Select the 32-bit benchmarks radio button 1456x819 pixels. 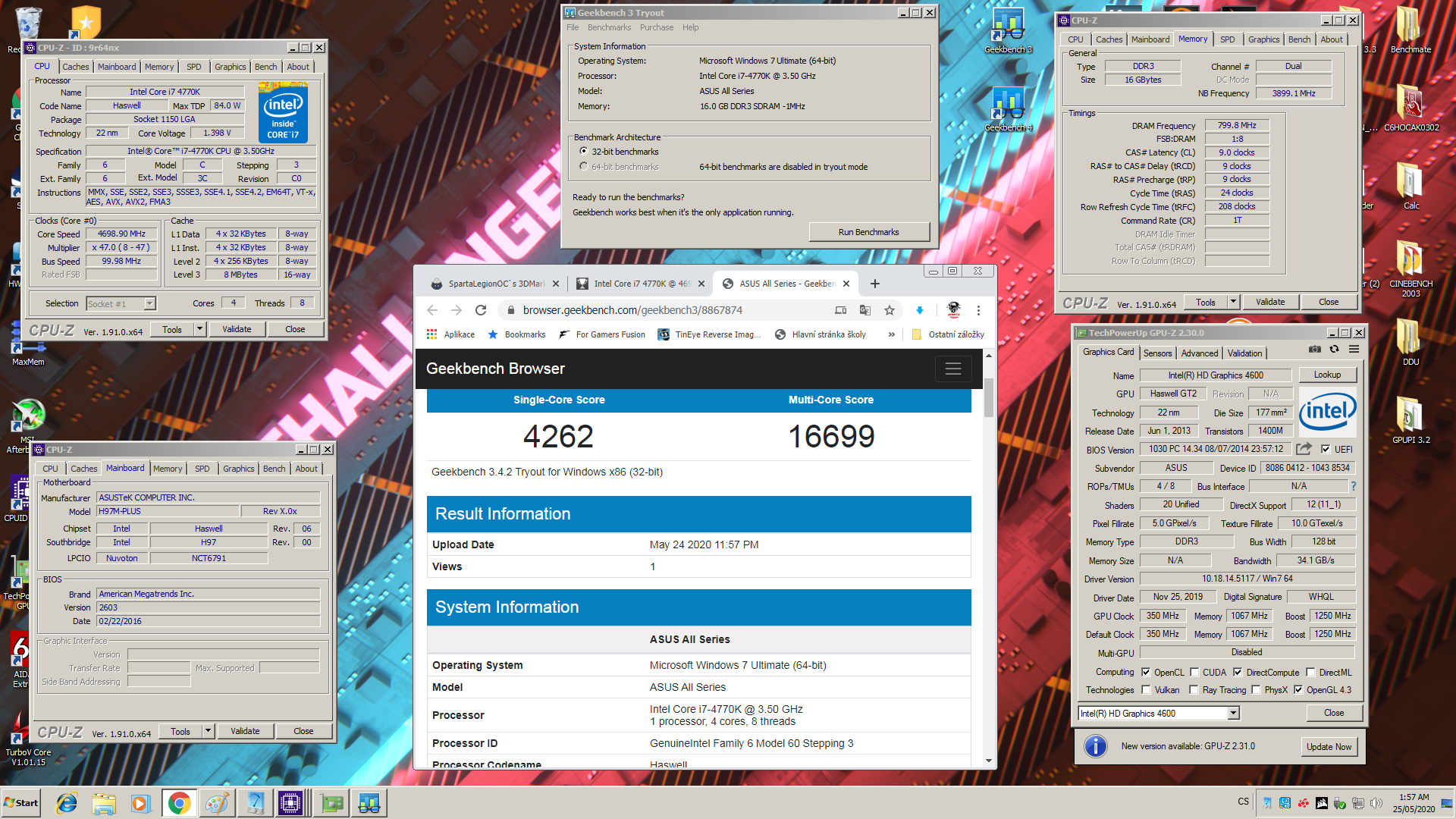583,152
